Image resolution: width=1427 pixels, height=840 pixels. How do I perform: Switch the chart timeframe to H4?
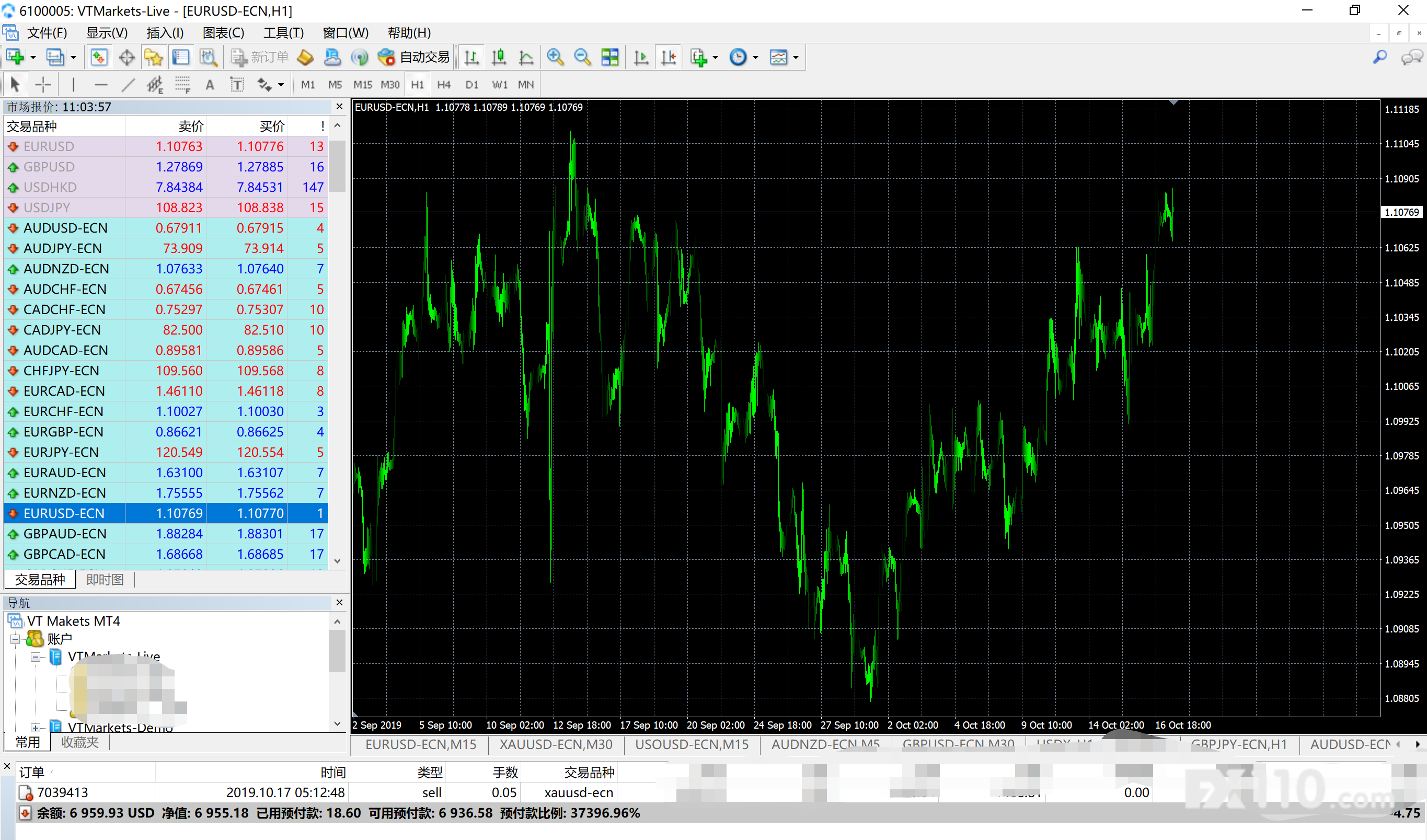444,84
